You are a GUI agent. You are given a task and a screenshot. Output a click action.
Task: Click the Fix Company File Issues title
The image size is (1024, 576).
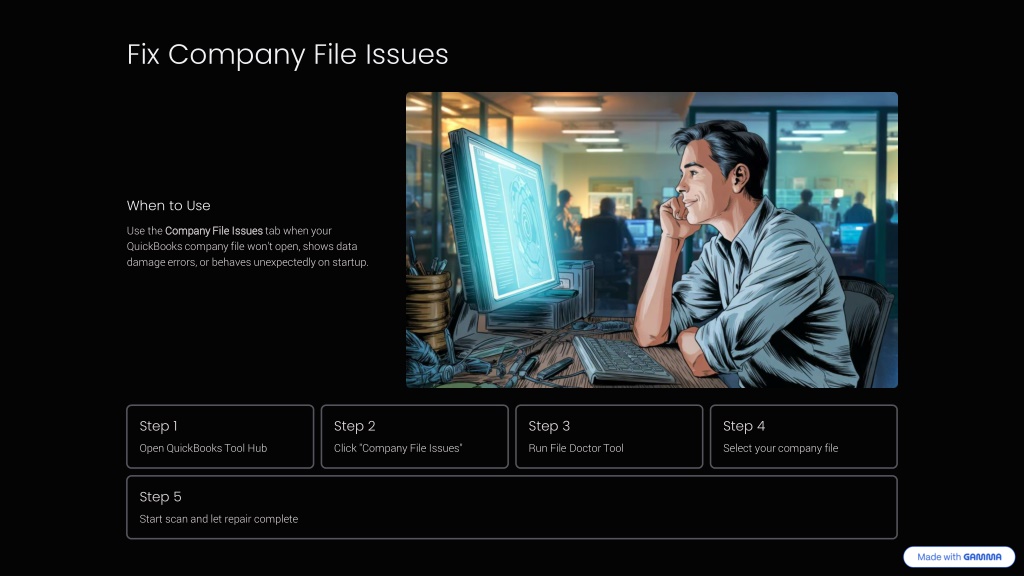pyautogui.click(x=287, y=54)
